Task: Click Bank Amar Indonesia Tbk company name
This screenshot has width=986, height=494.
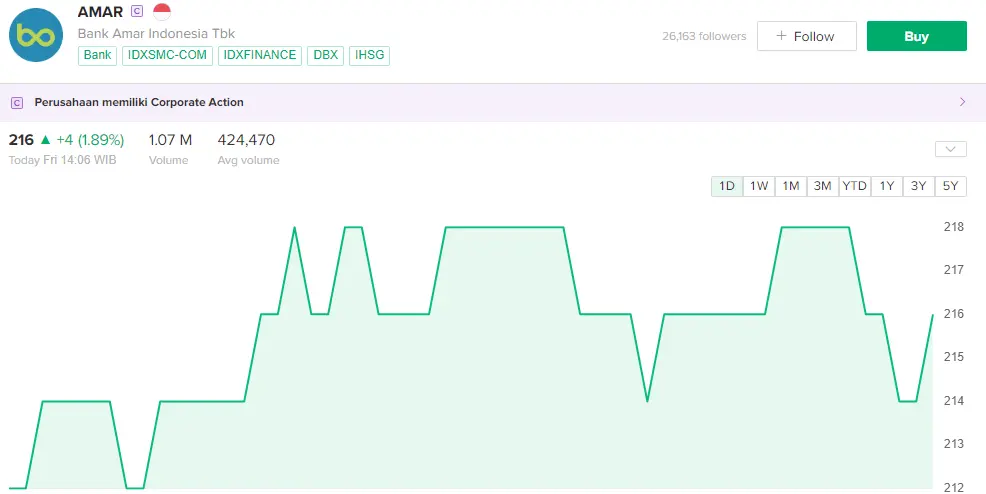Action: [156, 33]
